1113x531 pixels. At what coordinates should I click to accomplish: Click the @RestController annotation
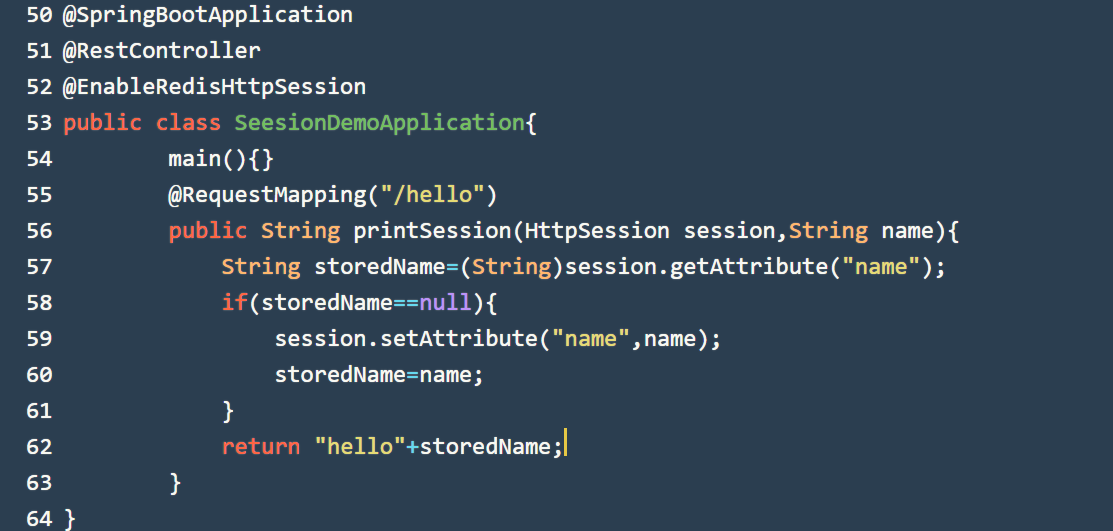tap(161, 51)
